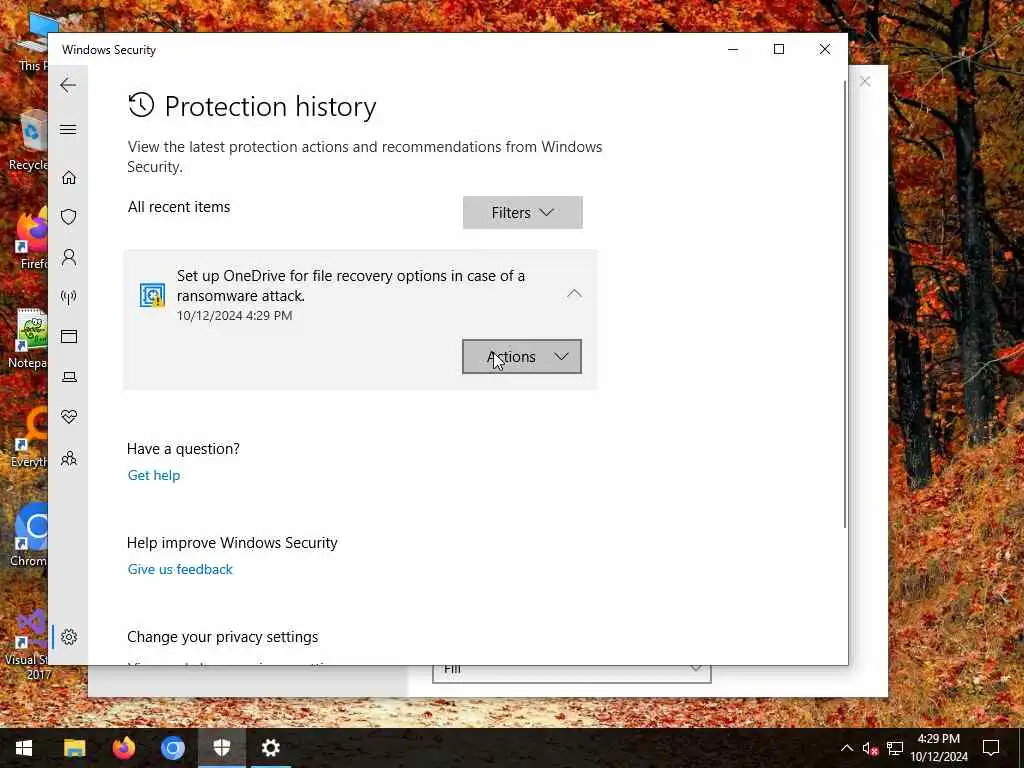
Task: Click the Give us feedback link
Action: [x=180, y=569]
